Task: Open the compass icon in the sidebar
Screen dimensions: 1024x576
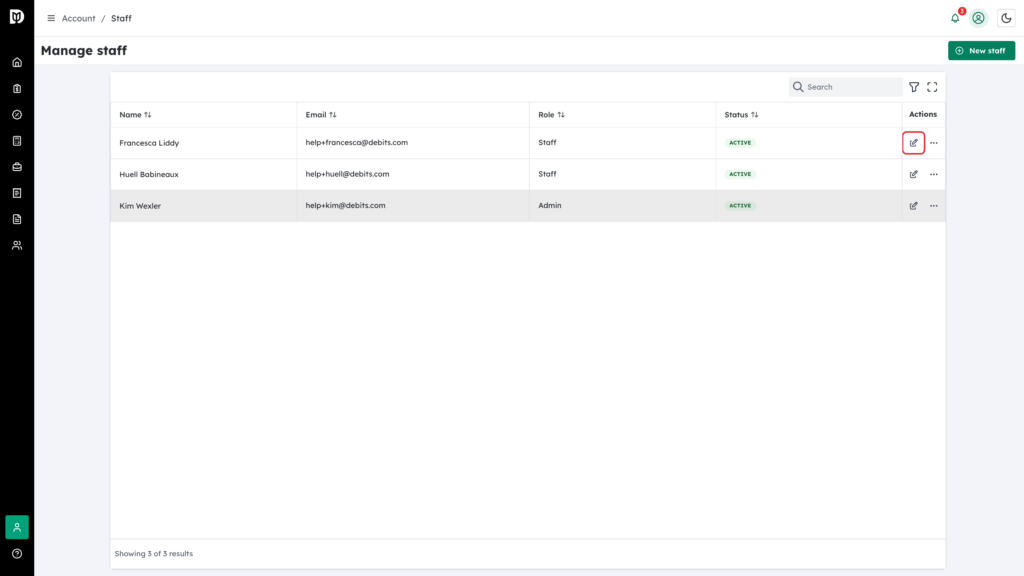Action: click(17, 115)
